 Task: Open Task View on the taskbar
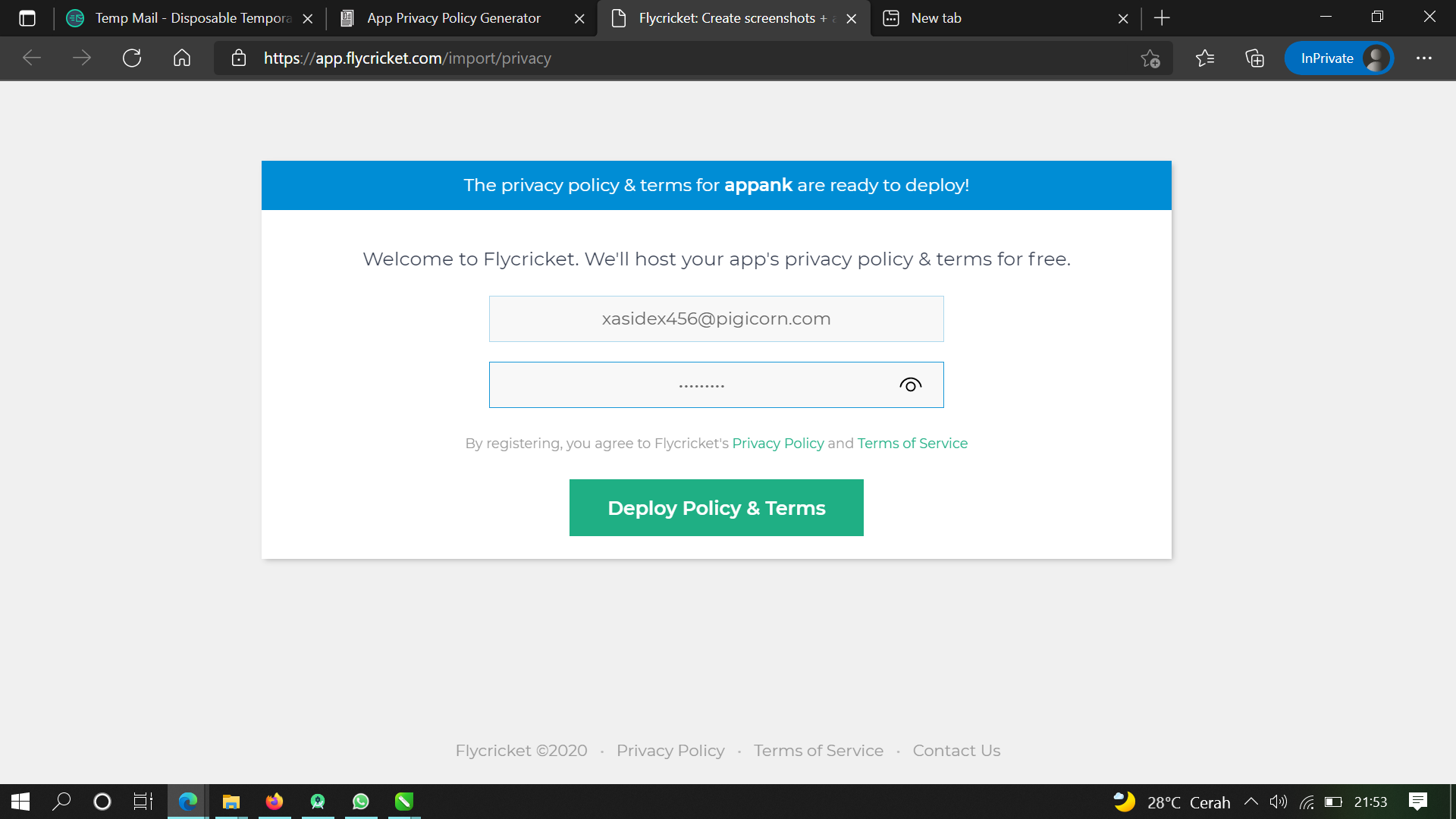coord(143,802)
